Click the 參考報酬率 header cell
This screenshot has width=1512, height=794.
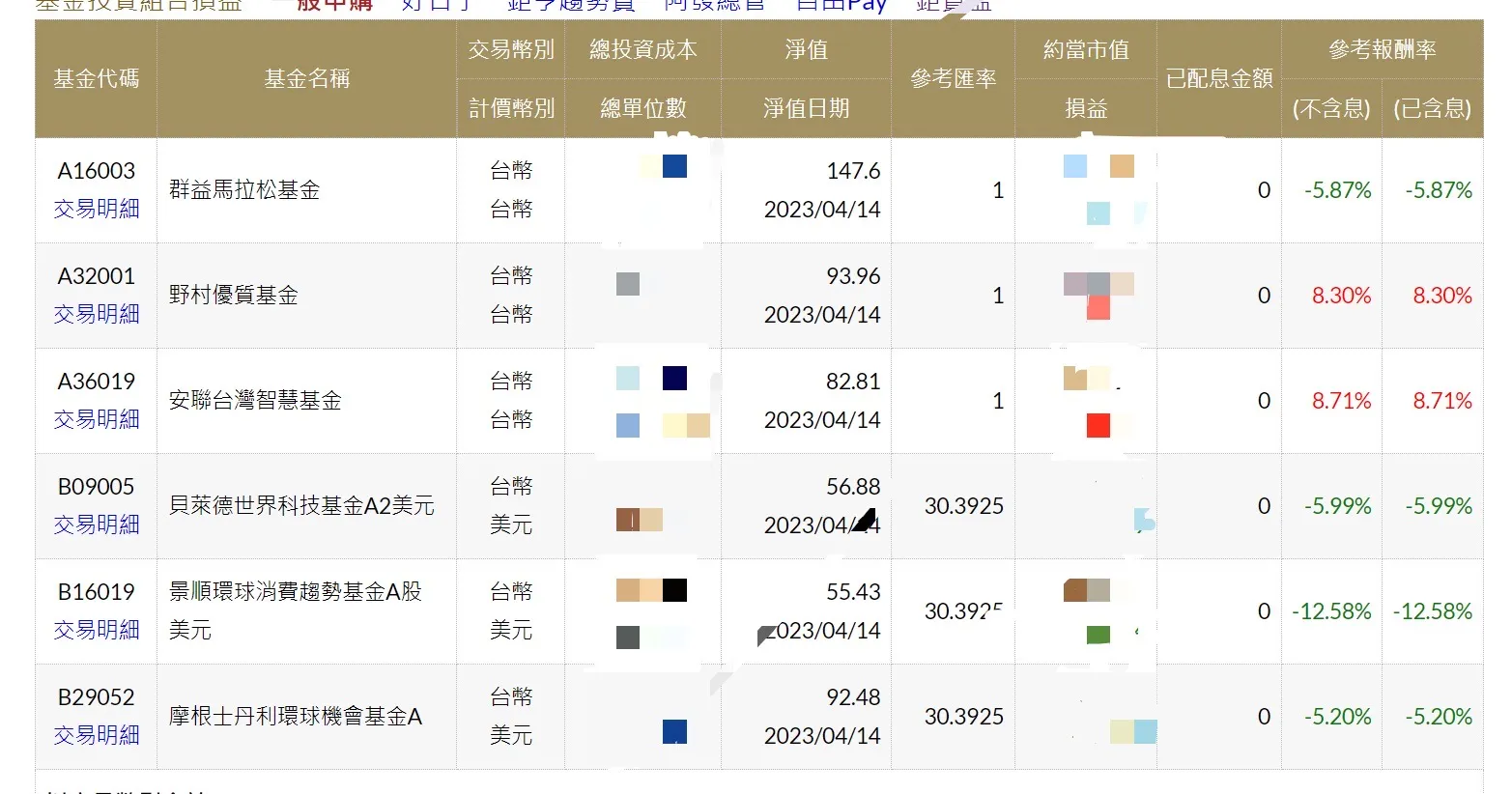click(1383, 49)
